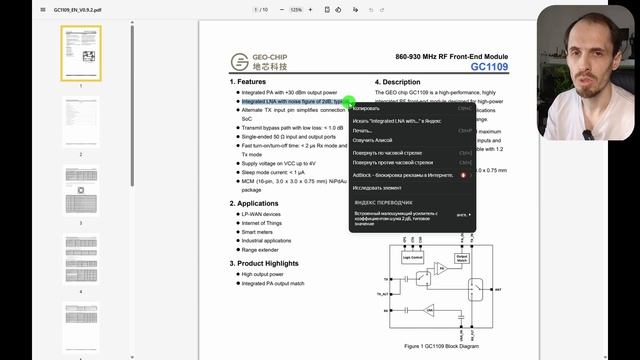Screen dimensions: 640x360
Task: Click 'Internet of Things' bullet
Action: (262, 223)
